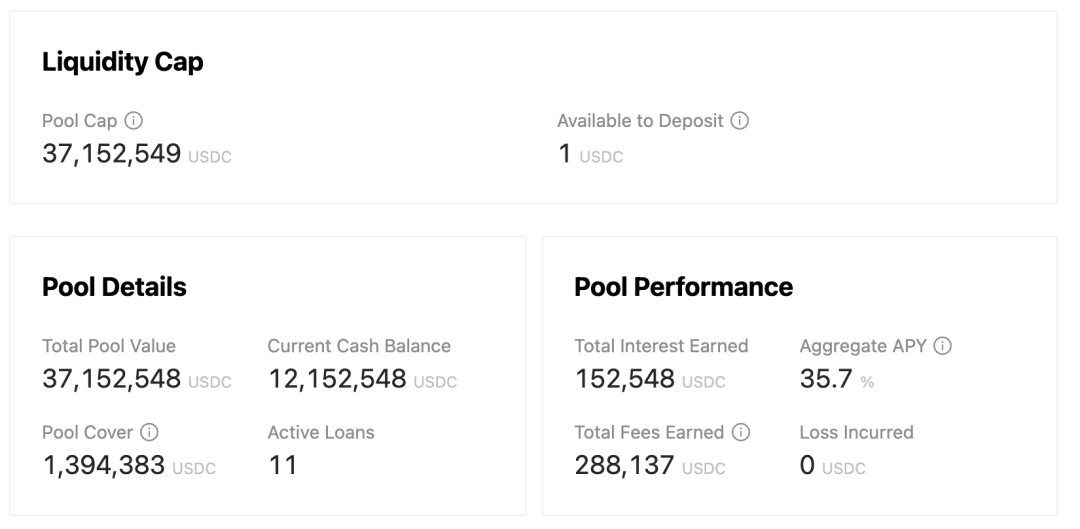Select the Total Pool Value amount 37,152,548
The image size is (1080, 529).
pos(112,379)
